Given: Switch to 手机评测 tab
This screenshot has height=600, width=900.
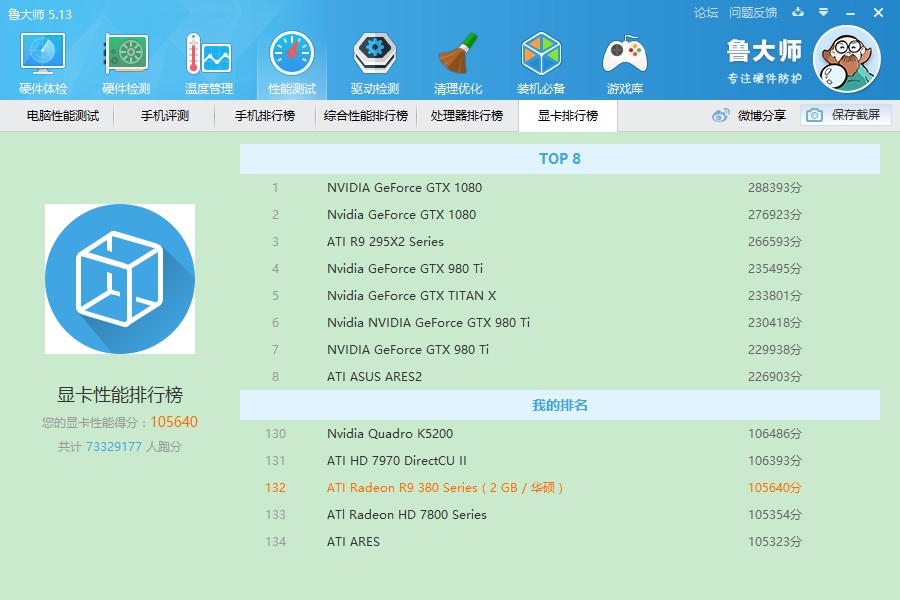Looking at the screenshot, I should point(165,116).
